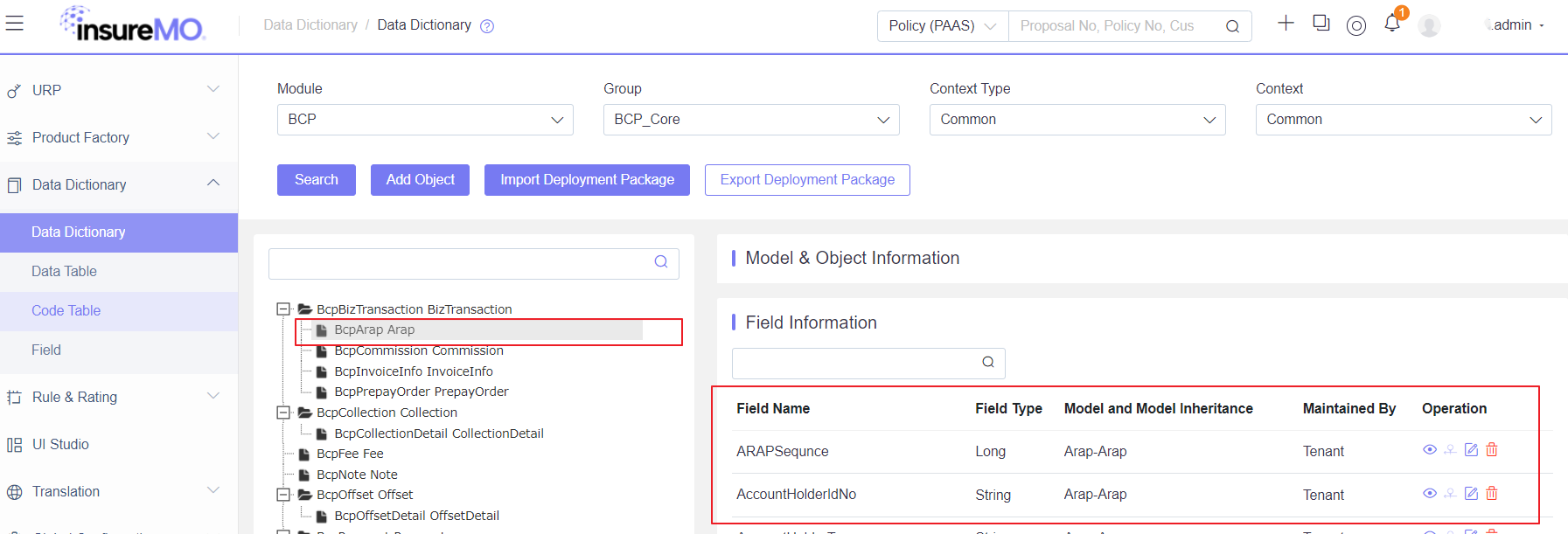Open the Group dropdown showing BCP_Core
Screen dimensions: 1568x534
pyautogui.click(x=751, y=120)
